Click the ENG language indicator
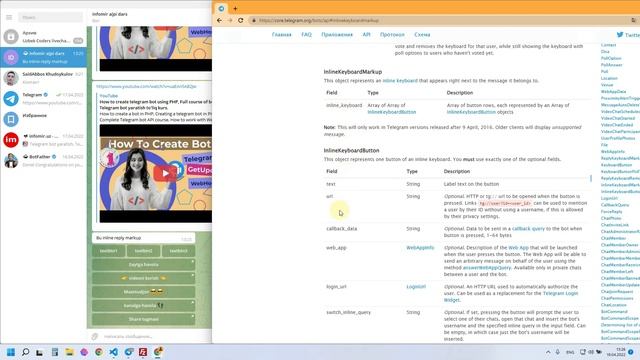The width and height of the screenshot is (640, 360). coord(570,352)
